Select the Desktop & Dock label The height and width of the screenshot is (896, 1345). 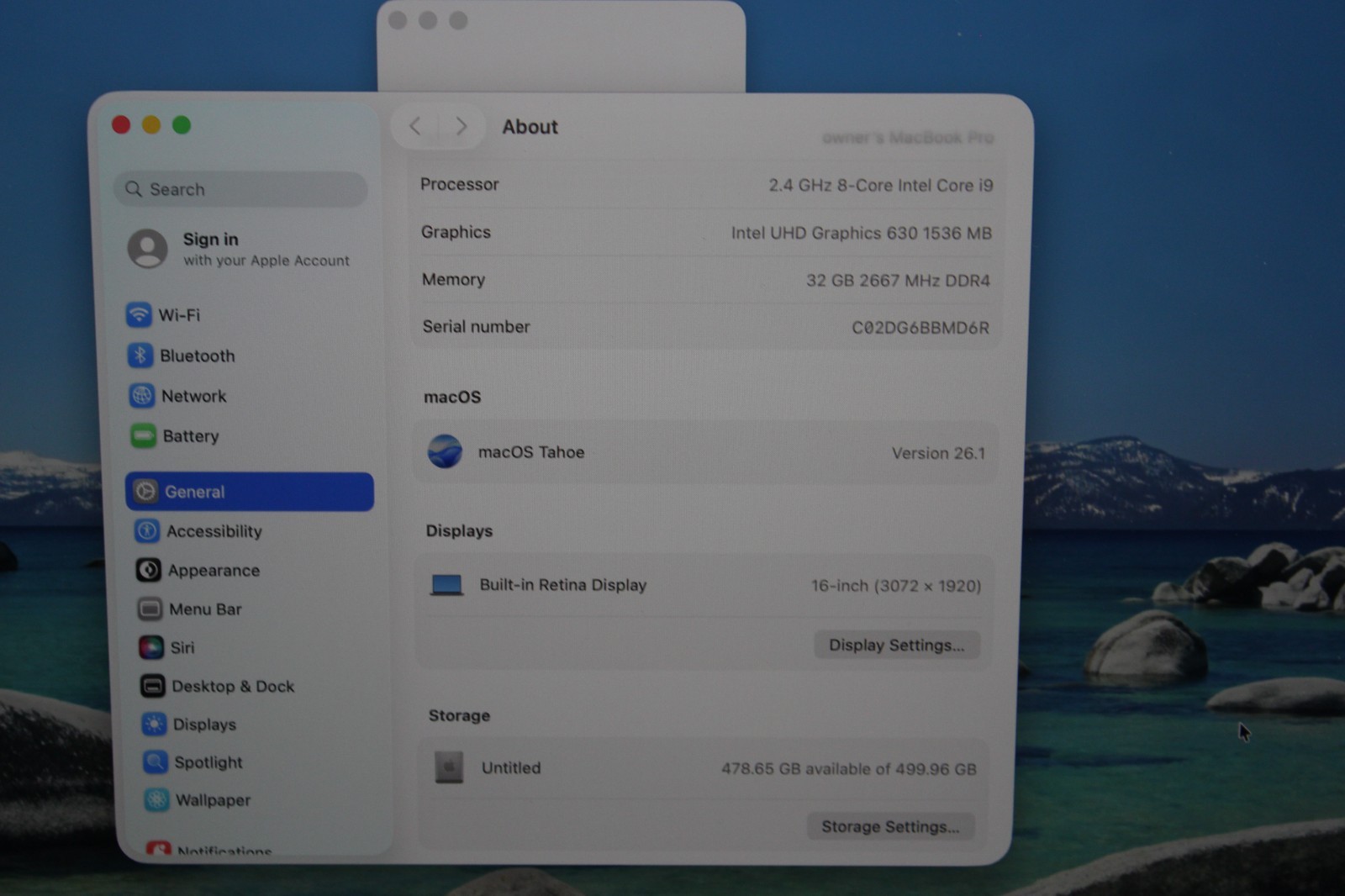pos(233,686)
